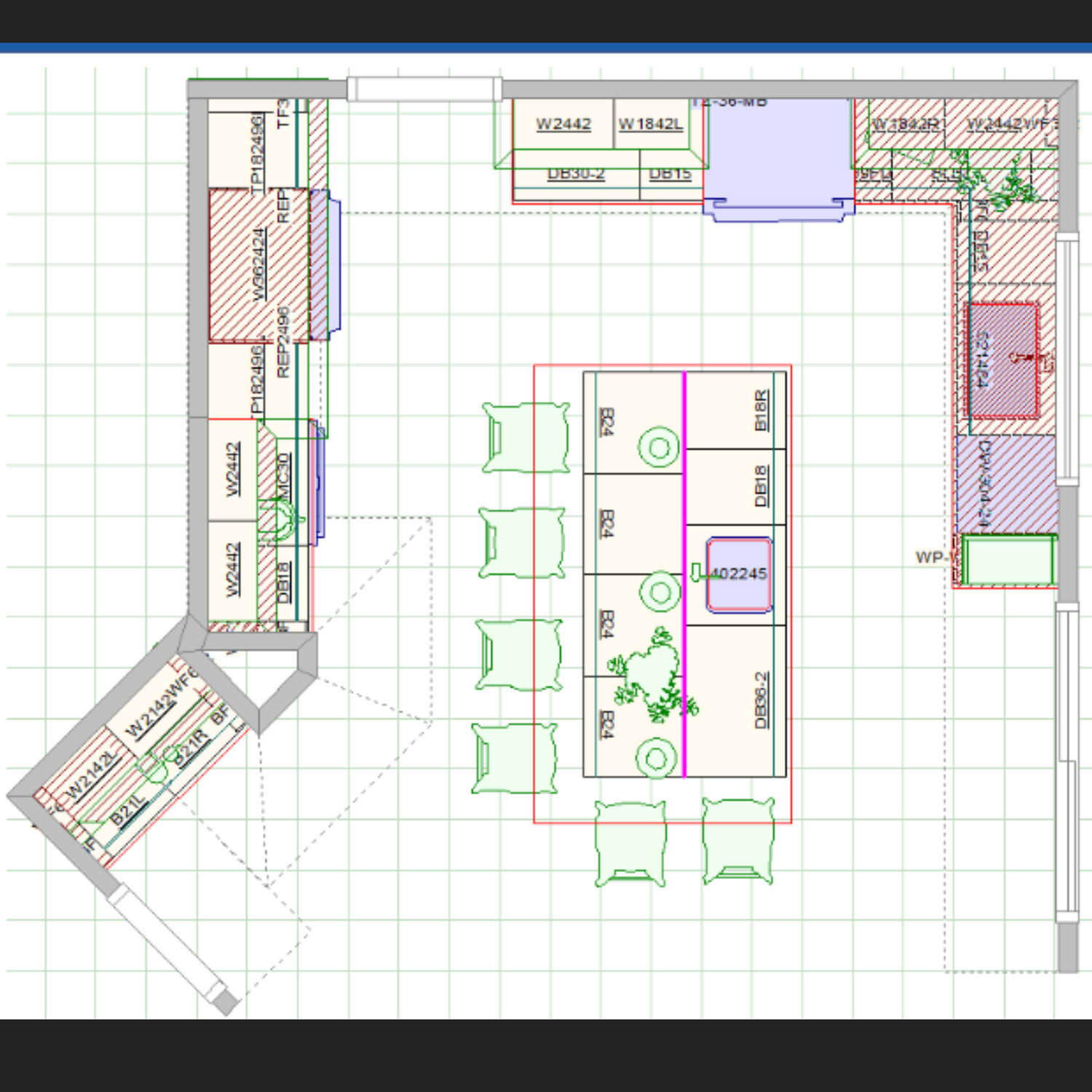The image size is (1092, 1092).
Task: Click the MC30 cabinet label
Action: [x=284, y=477]
